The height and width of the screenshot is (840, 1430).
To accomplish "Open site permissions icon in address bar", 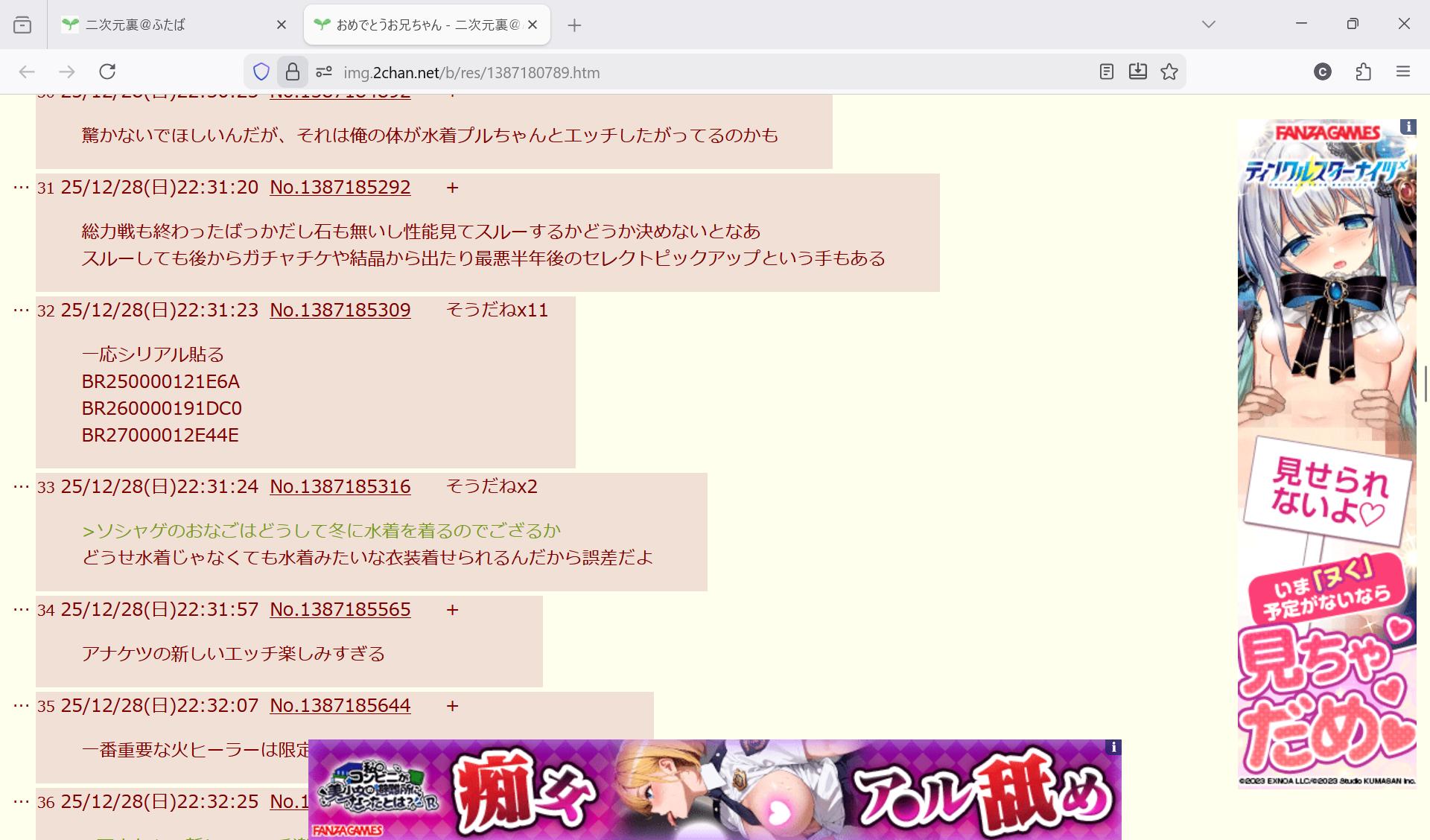I will click(x=323, y=71).
